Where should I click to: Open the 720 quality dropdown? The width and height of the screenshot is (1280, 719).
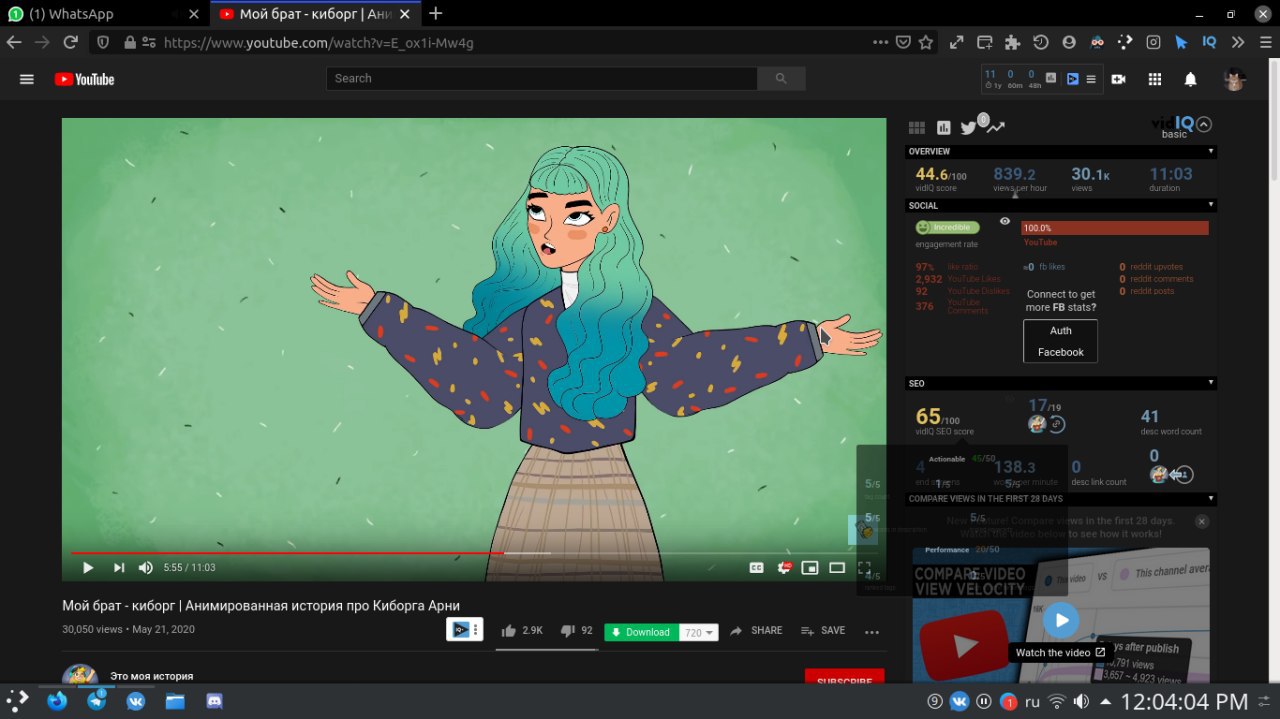point(699,632)
